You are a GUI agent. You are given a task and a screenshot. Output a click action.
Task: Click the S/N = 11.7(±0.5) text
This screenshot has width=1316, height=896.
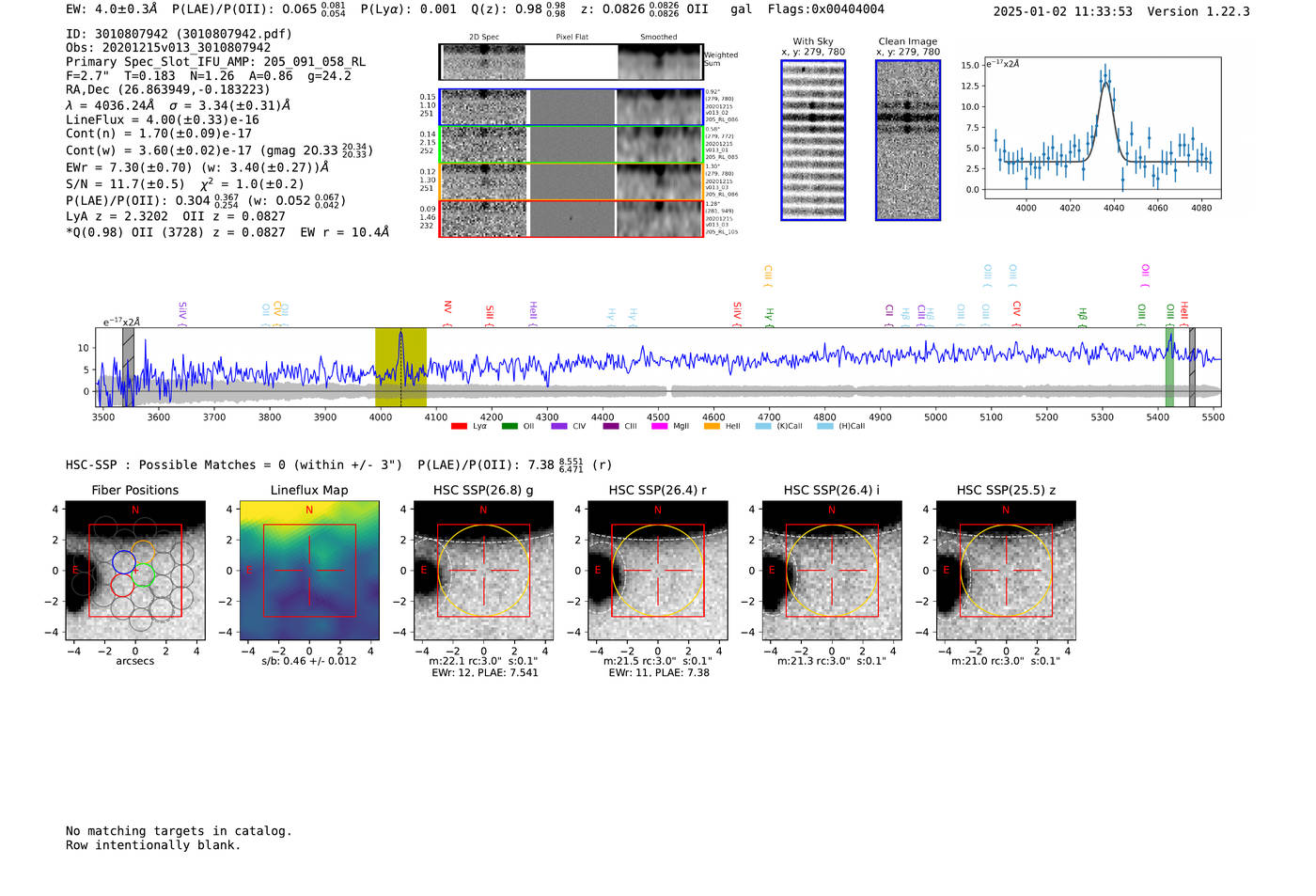click(x=126, y=184)
